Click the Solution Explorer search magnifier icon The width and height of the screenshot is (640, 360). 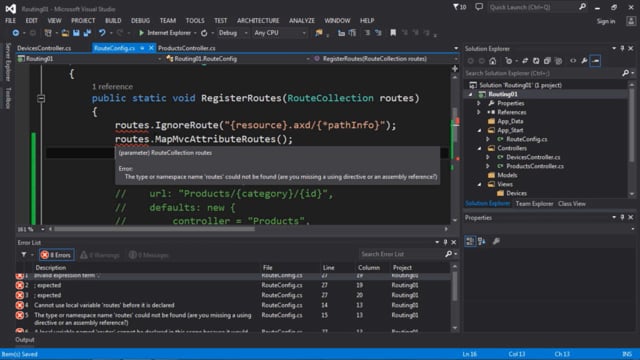tap(625, 73)
